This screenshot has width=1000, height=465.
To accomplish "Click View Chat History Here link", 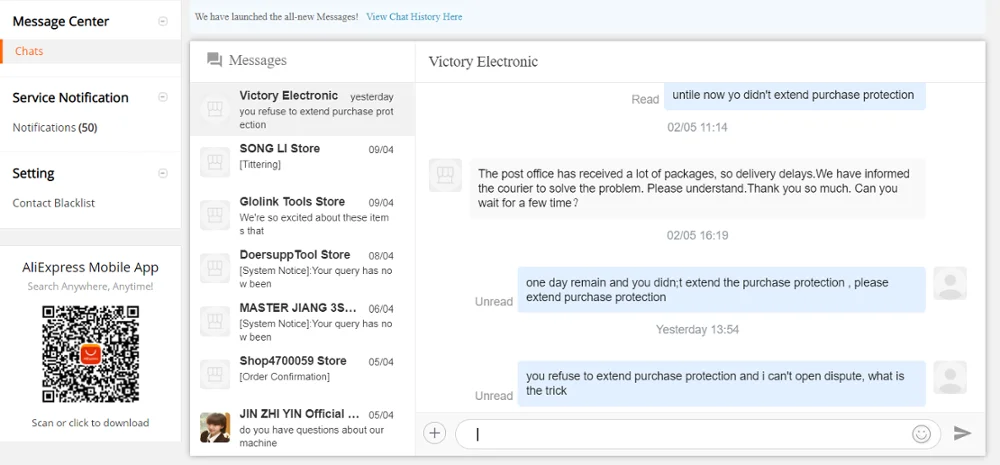I will (414, 17).
